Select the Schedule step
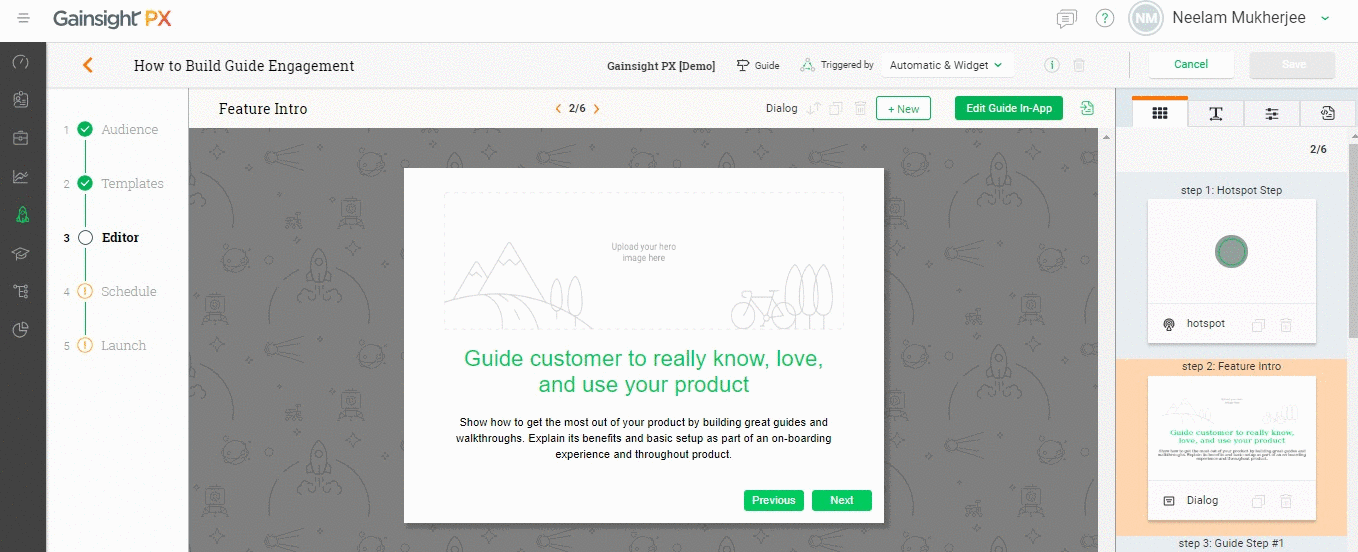 tap(128, 292)
